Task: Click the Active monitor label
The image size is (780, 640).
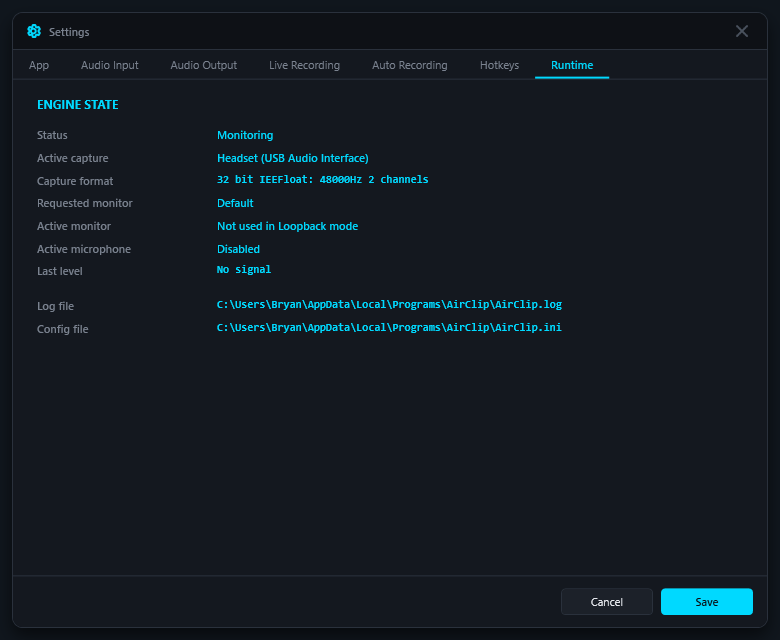Action: point(74,226)
